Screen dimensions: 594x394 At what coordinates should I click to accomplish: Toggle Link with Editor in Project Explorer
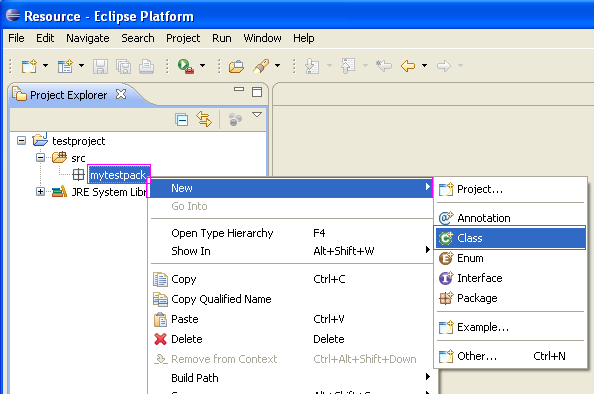click(x=204, y=119)
